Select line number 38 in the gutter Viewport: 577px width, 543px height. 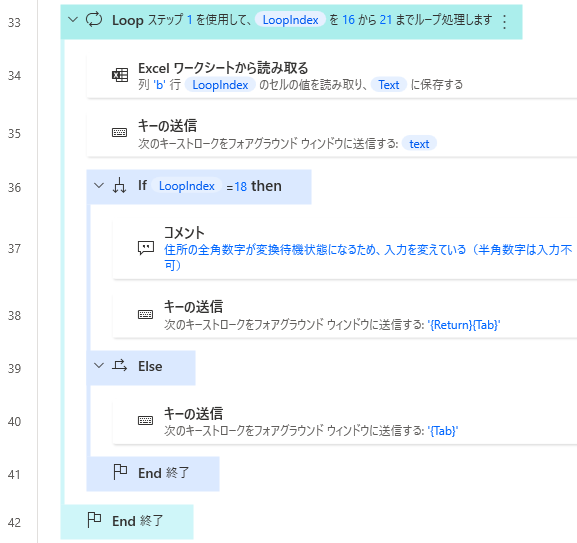coord(14,316)
